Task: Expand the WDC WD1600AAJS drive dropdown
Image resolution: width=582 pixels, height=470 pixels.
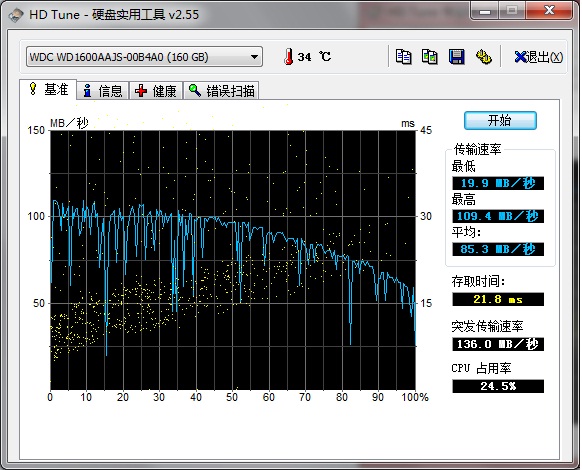Action: (x=144, y=57)
